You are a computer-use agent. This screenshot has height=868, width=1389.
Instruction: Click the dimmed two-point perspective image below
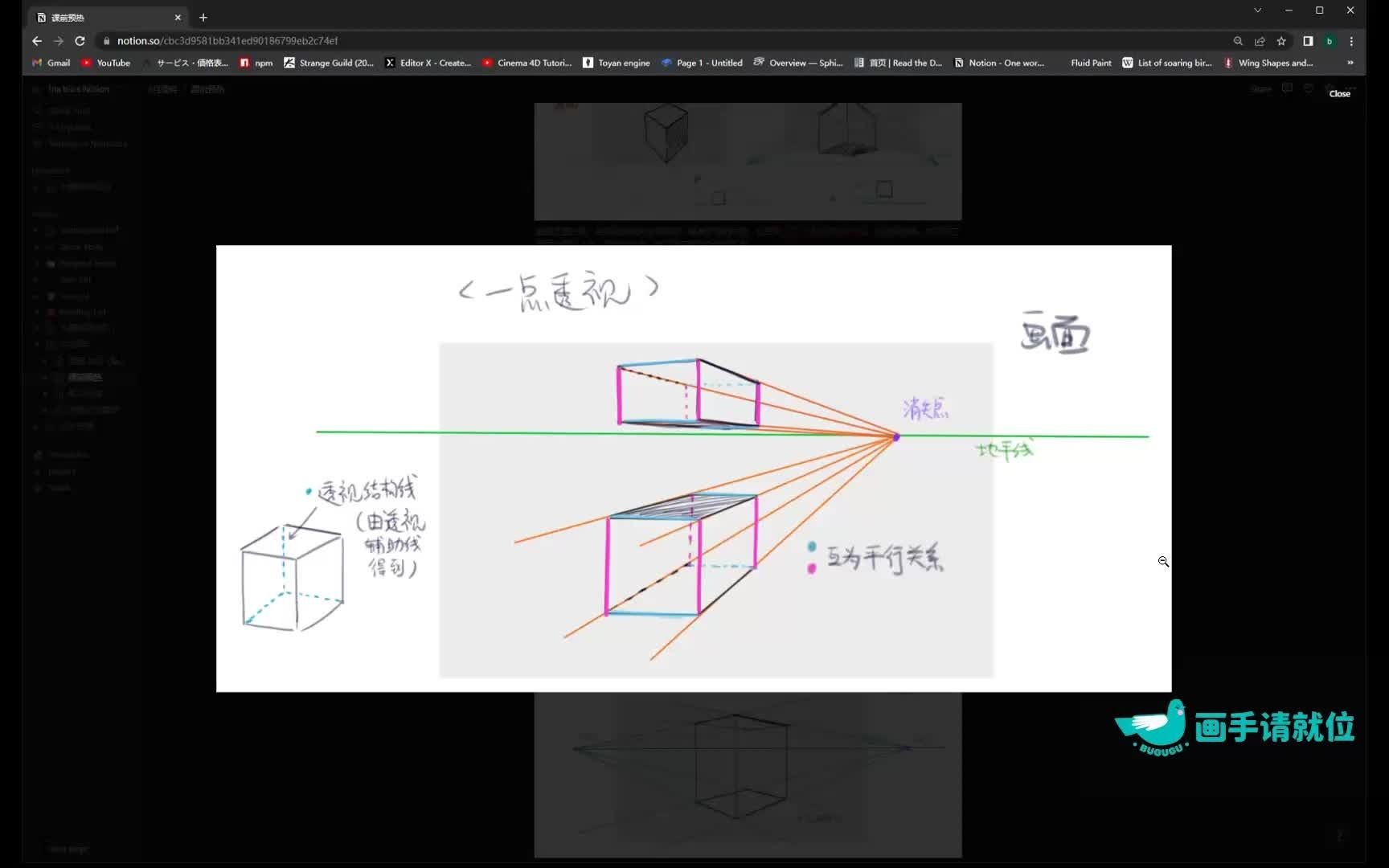pyautogui.click(x=748, y=776)
